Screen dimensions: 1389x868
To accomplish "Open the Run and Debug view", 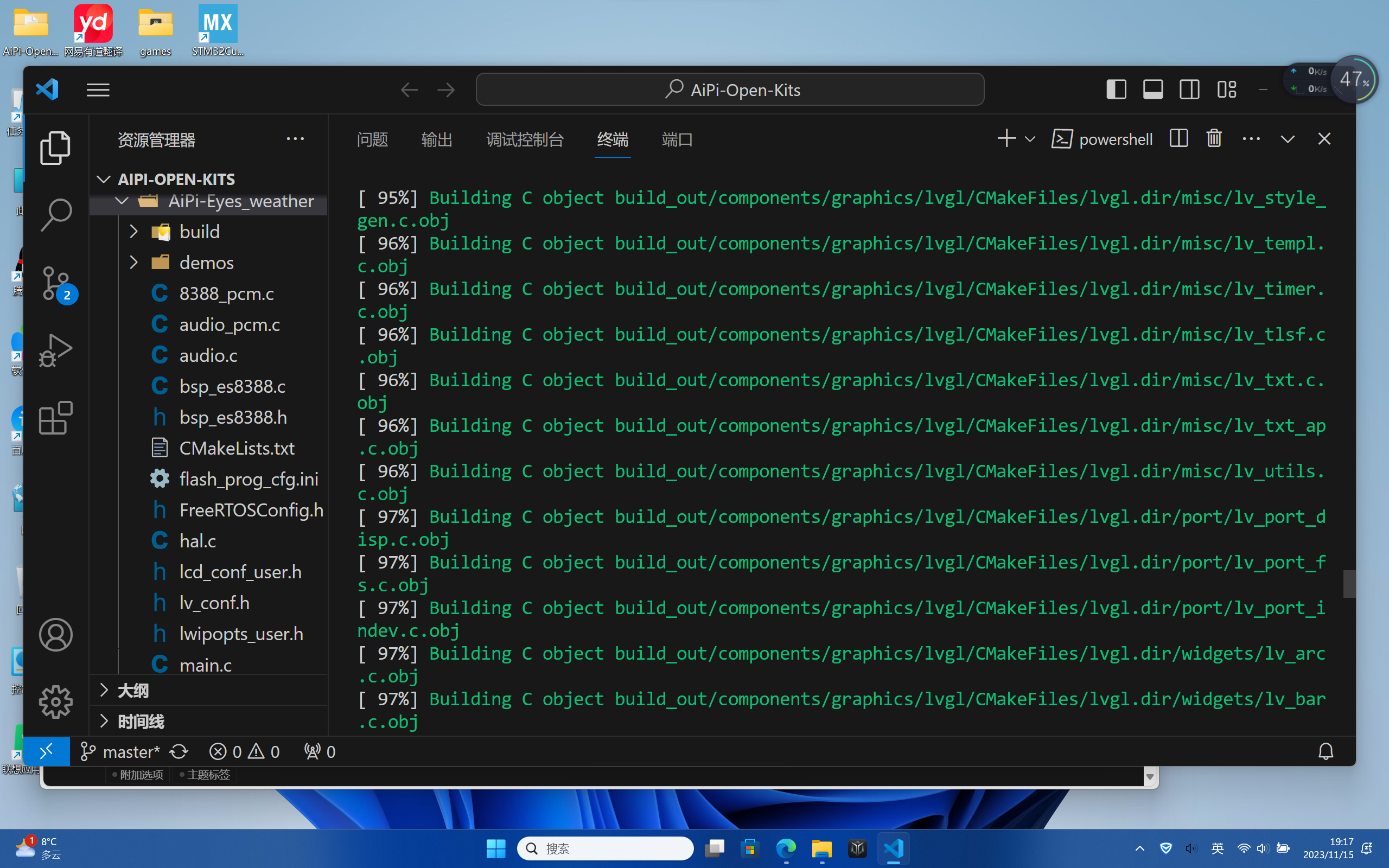I will (x=56, y=350).
